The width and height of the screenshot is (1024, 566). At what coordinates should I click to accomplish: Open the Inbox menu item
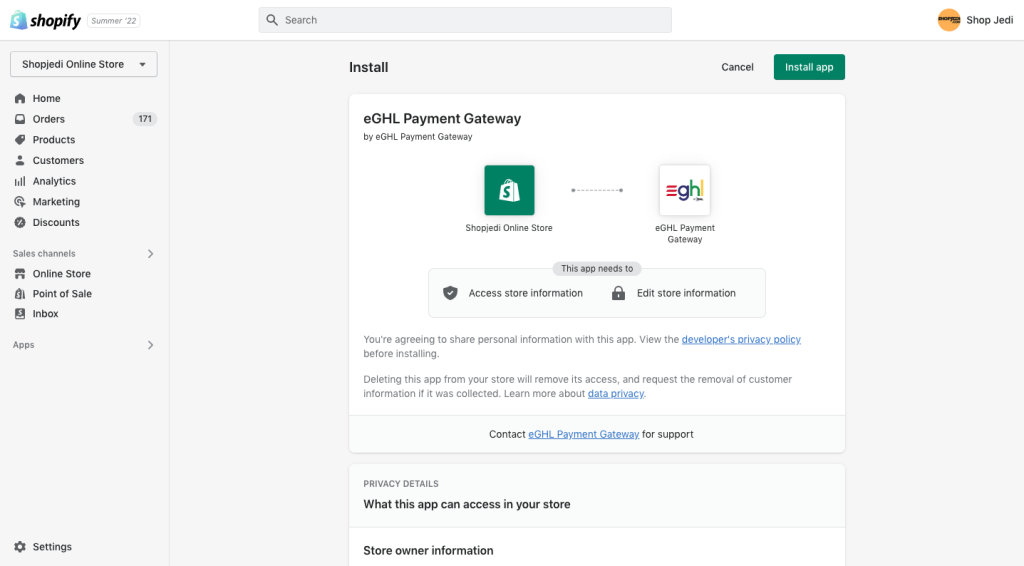coord(46,314)
